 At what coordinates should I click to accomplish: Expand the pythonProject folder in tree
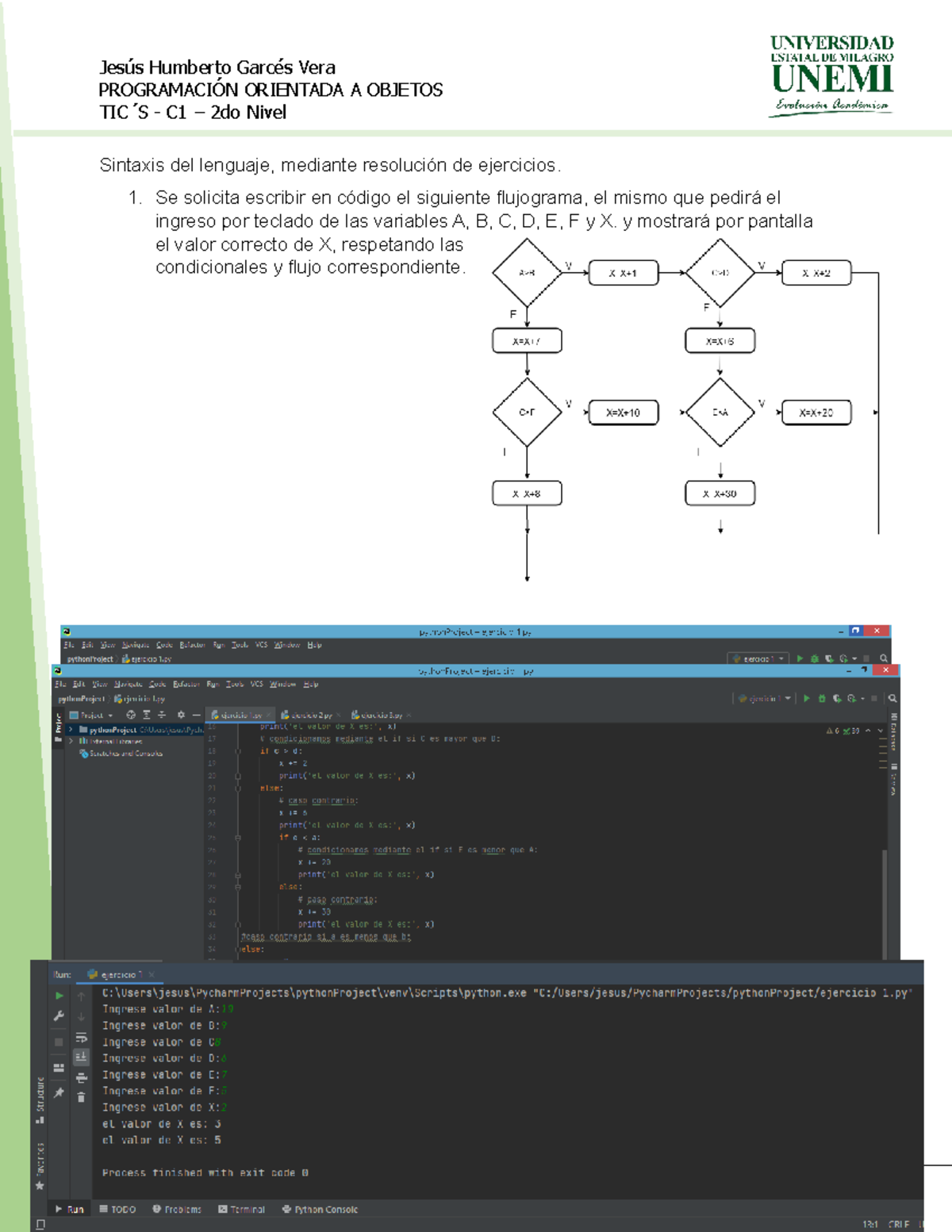(71, 729)
